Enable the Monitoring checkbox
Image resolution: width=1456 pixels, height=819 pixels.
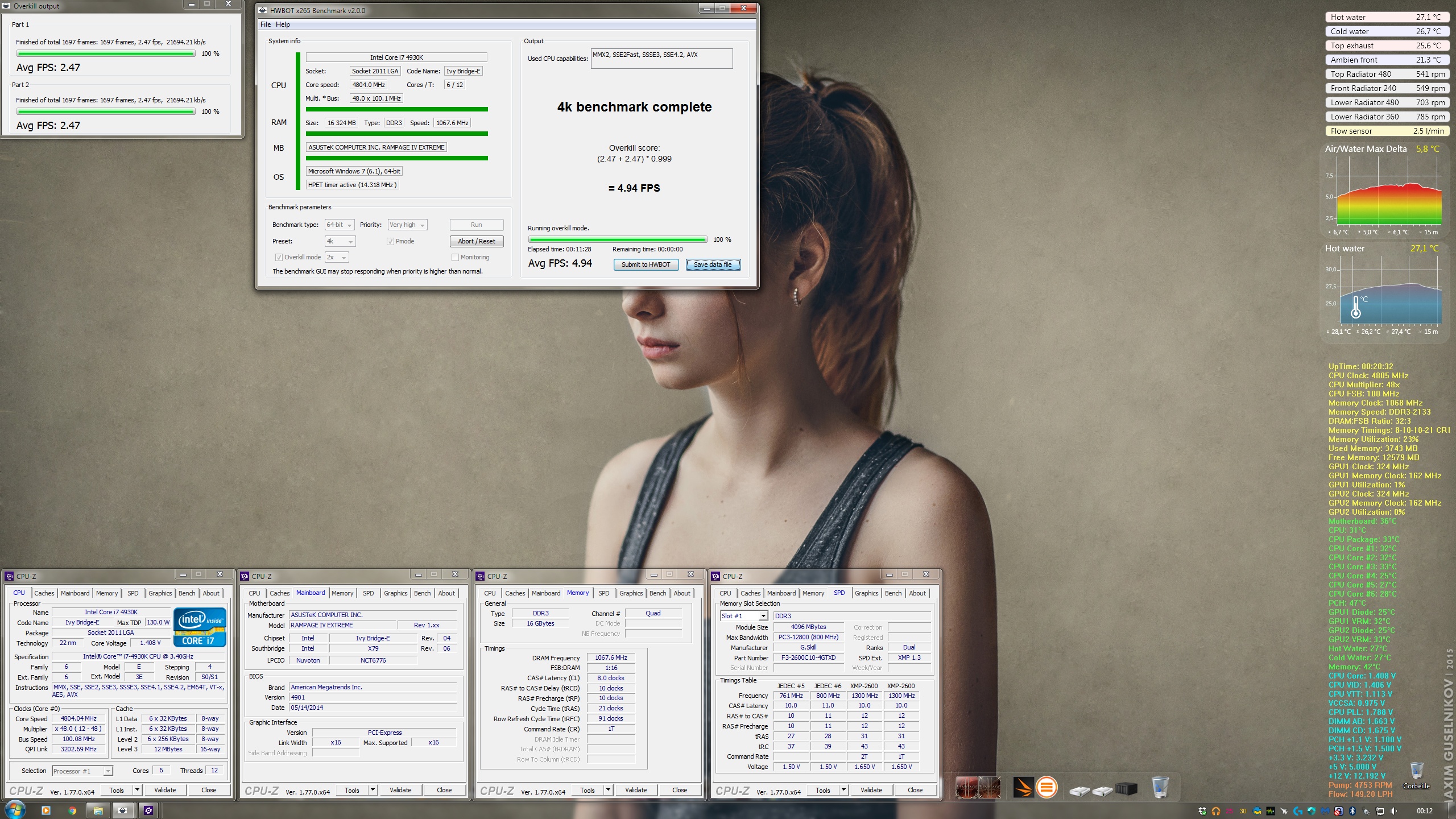coord(455,258)
